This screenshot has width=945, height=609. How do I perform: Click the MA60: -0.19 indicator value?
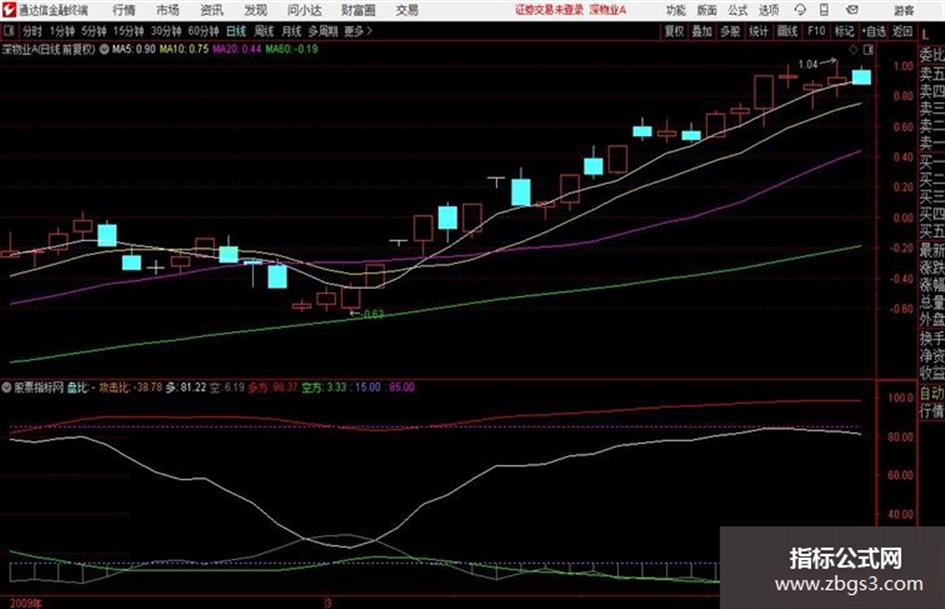tap(292, 49)
